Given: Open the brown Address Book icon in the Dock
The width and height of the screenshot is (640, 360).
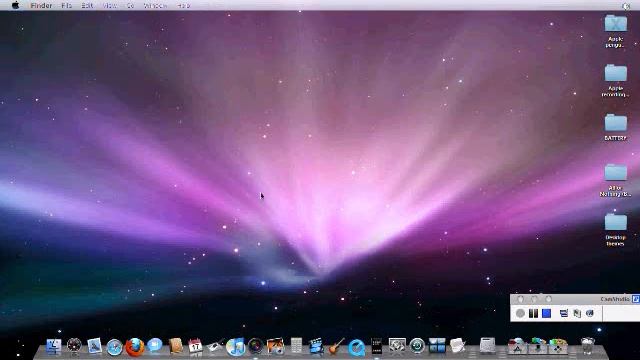Looking at the screenshot, I should coord(176,346).
